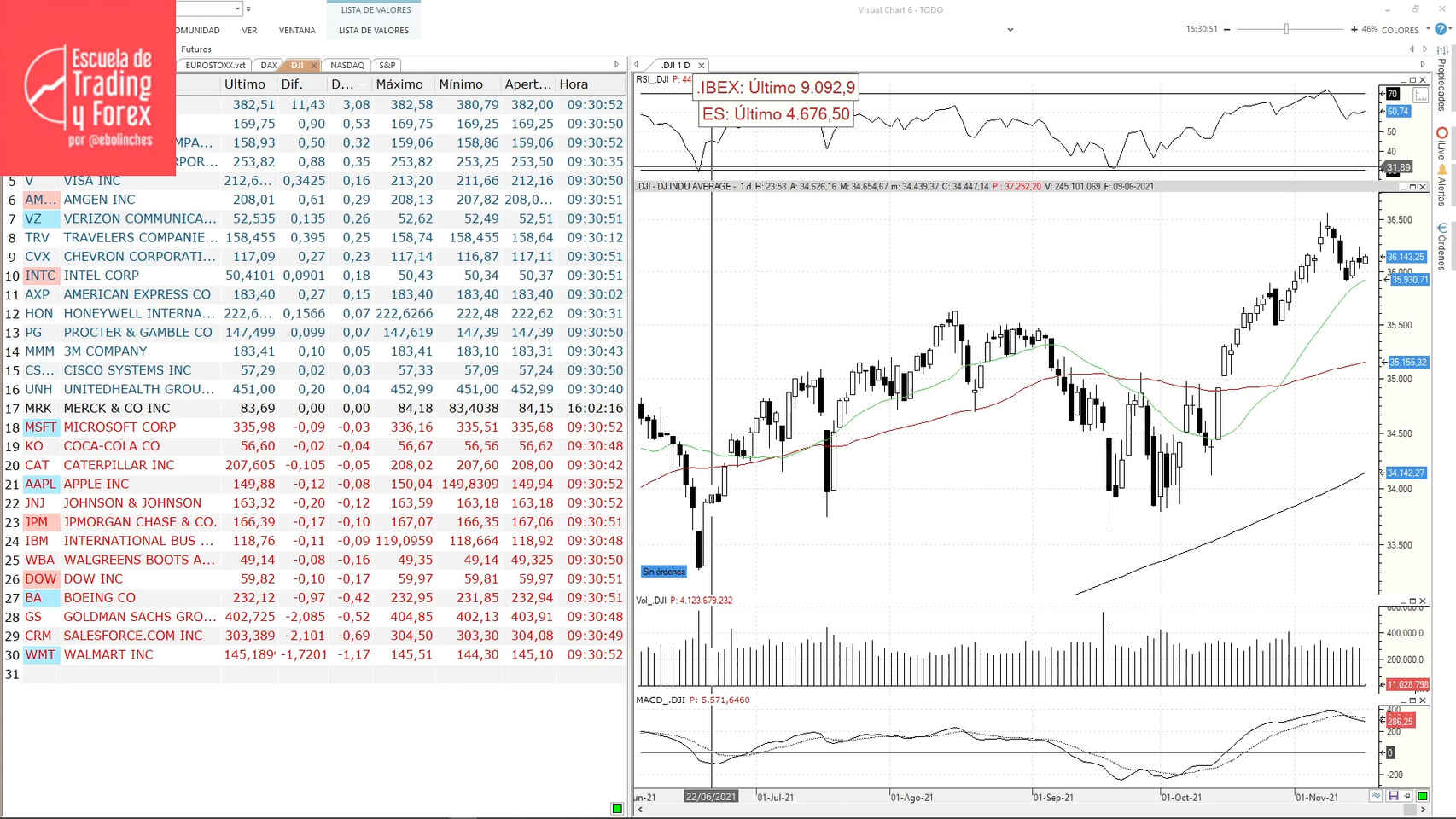
Task: Click the pin icon below the chart
Action: click(1407, 796)
